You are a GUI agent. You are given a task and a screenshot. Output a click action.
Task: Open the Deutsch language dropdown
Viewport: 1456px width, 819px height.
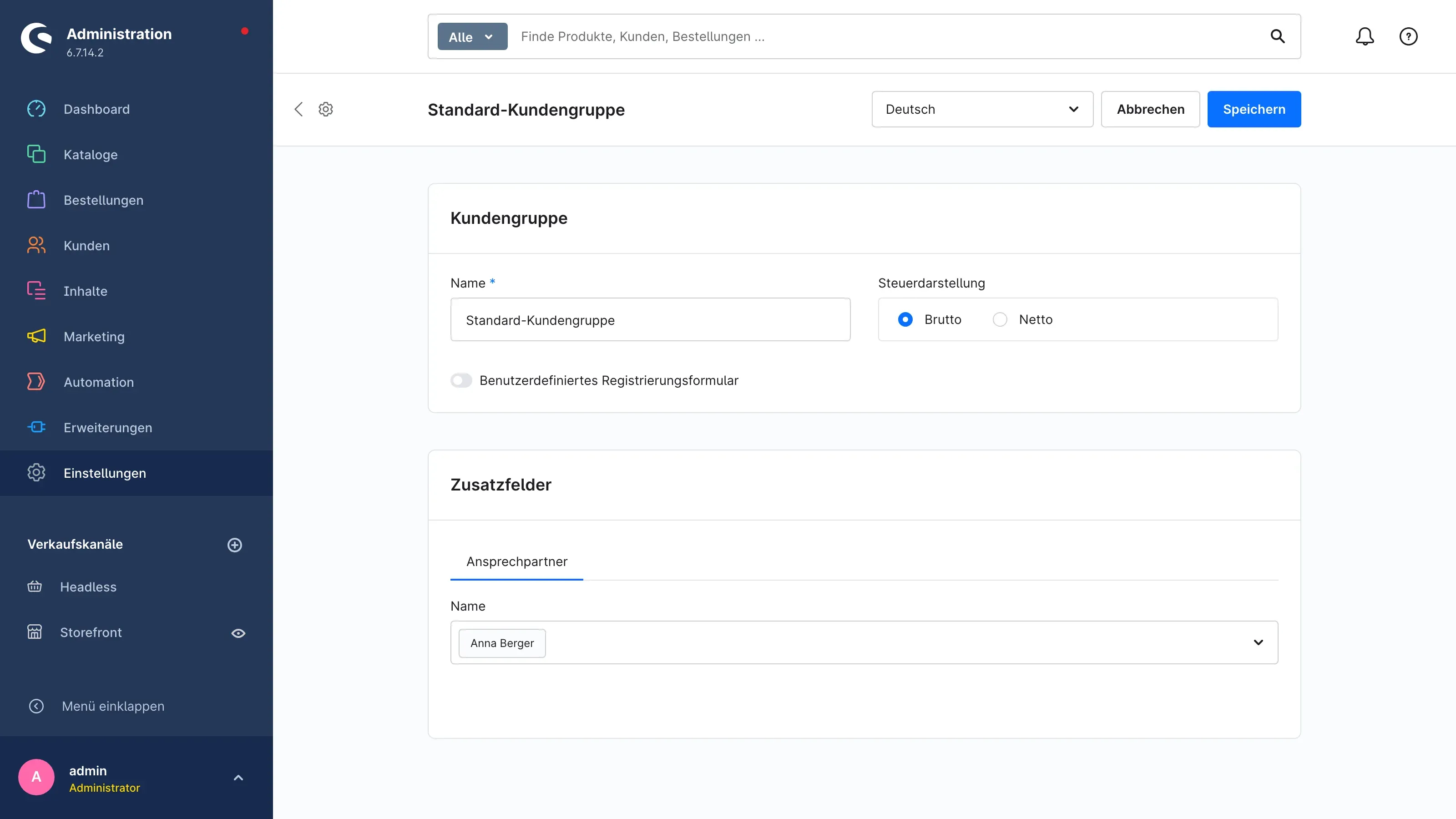coord(982,109)
